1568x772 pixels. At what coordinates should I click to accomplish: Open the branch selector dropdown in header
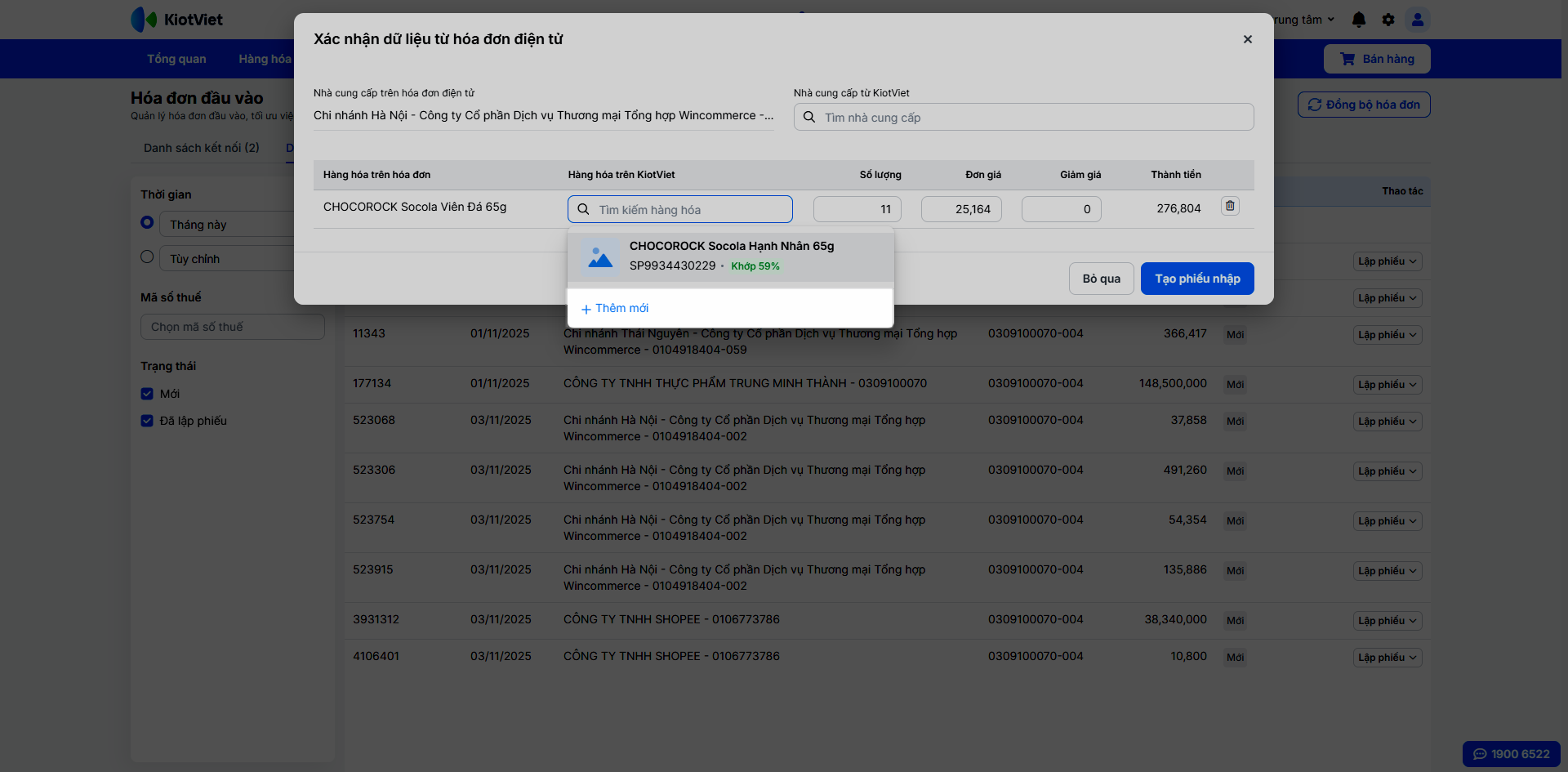pos(1303,20)
